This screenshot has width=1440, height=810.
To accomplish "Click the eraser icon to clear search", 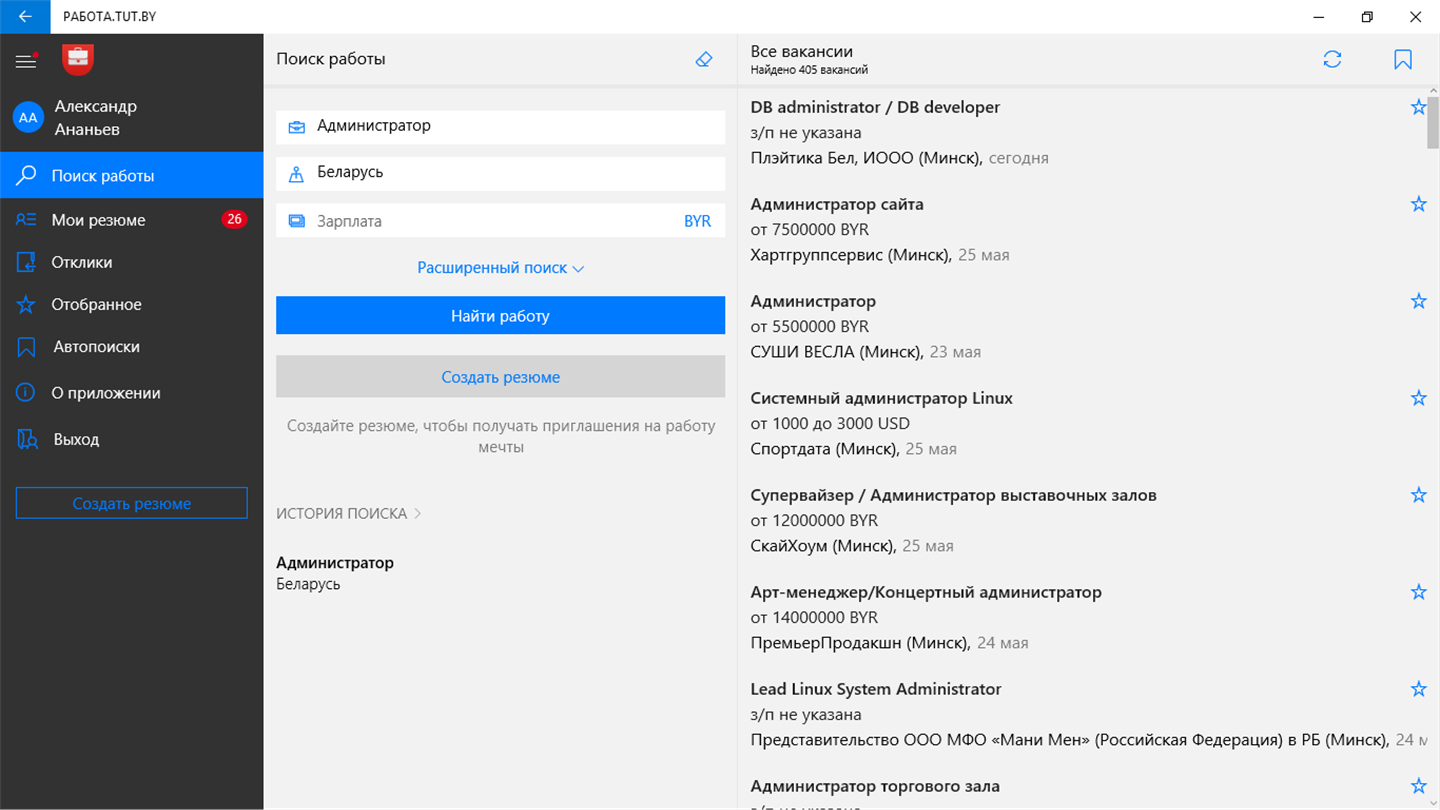I will tap(704, 60).
